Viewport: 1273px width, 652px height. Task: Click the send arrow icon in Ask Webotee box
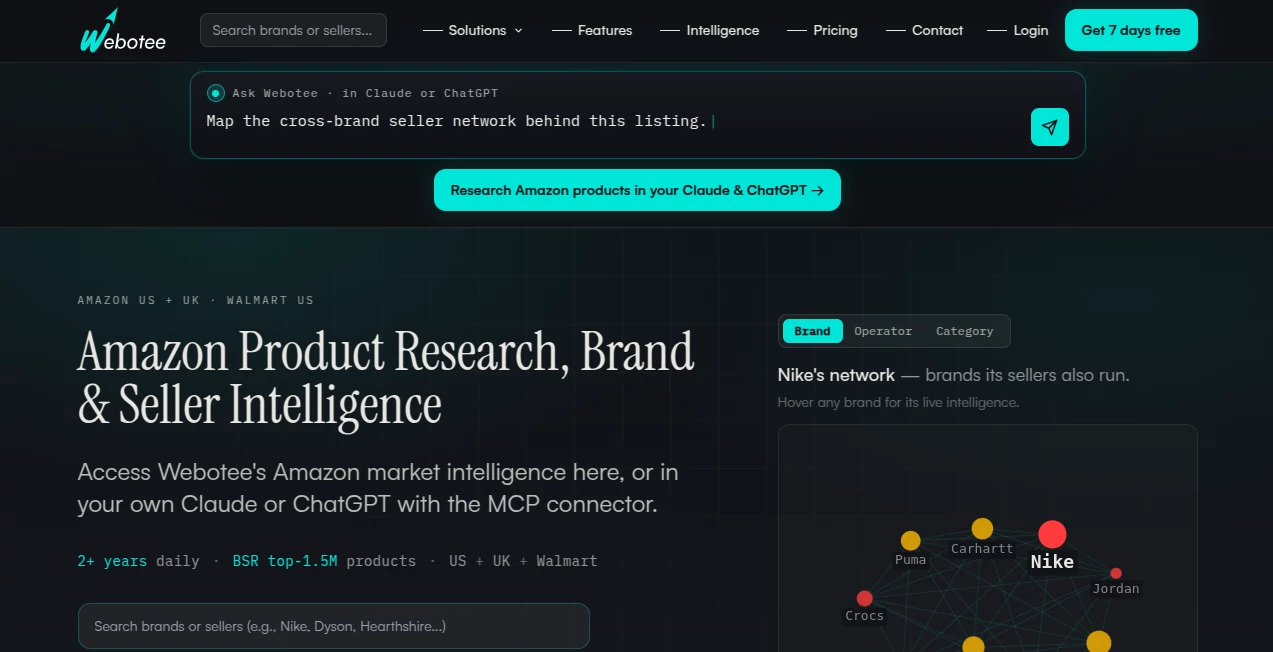click(1049, 127)
